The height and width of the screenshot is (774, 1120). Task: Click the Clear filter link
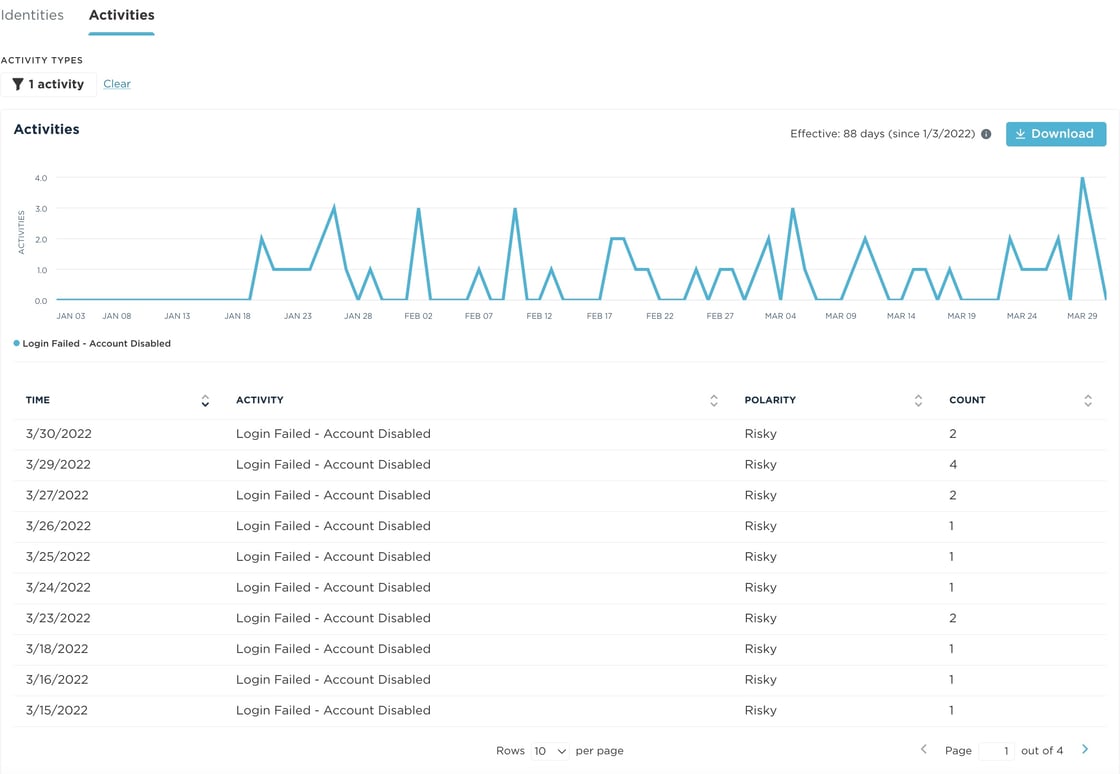coord(116,84)
